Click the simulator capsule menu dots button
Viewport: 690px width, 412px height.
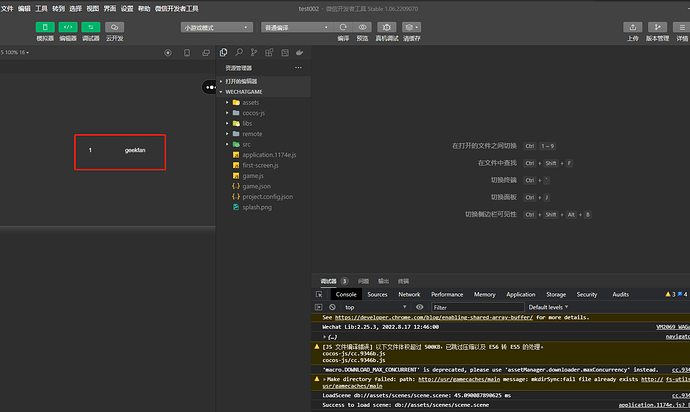[210, 87]
